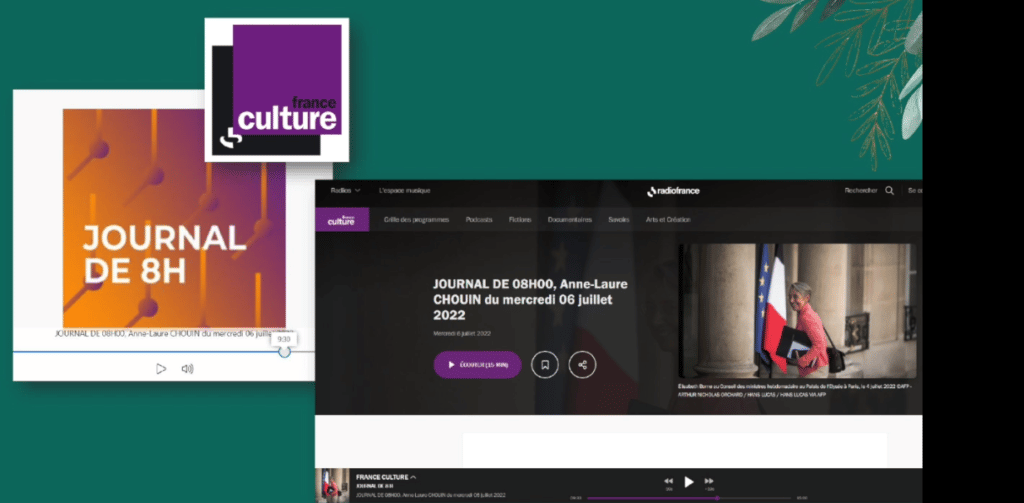Open the Podcasts tab
The height and width of the screenshot is (503, 1024).
click(479, 219)
